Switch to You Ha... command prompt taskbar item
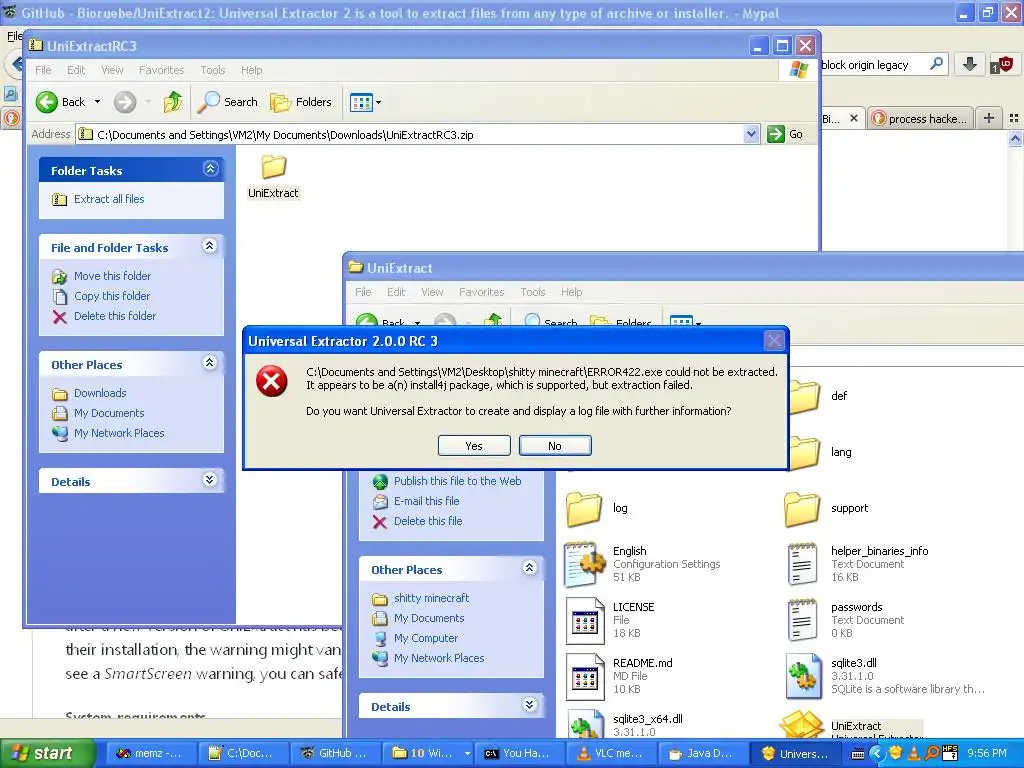This screenshot has width=1024, height=768. point(519,753)
